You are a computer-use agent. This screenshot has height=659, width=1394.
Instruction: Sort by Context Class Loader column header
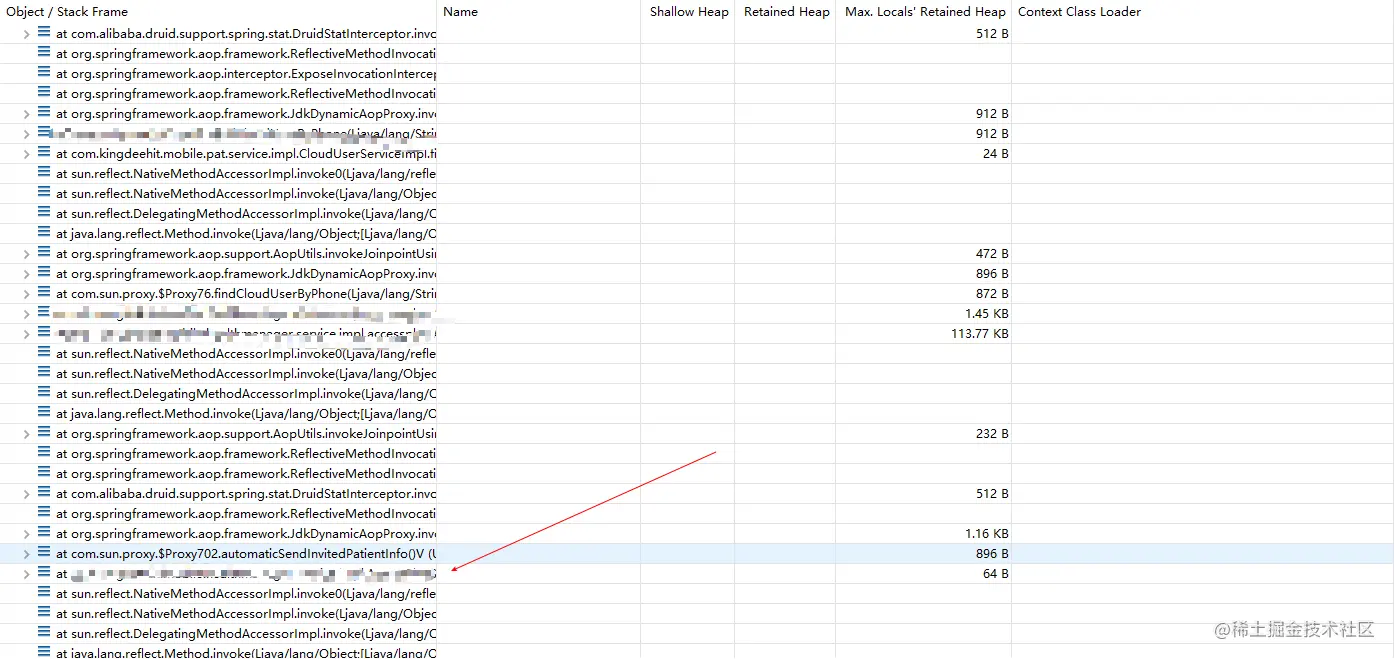click(x=1079, y=12)
